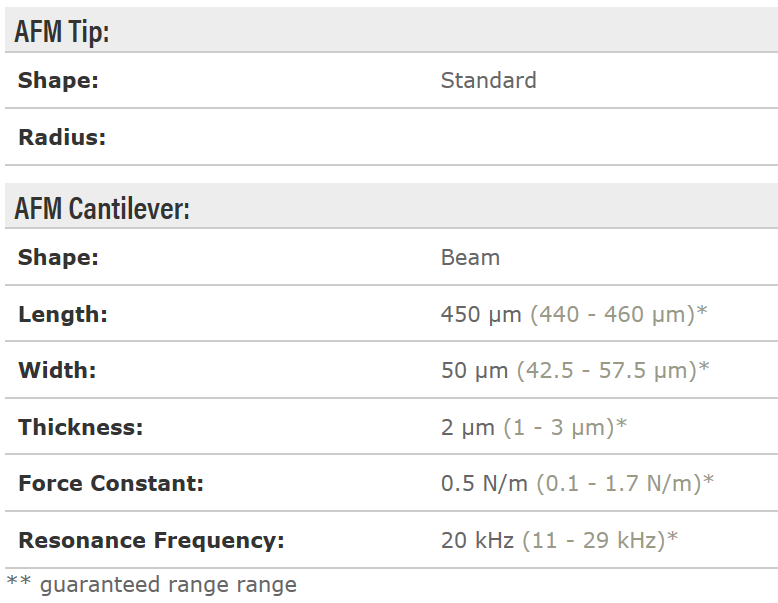This screenshot has height=603, width=778.
Task: Click the Resonance Frequency label
Action: tap(151, 541)
